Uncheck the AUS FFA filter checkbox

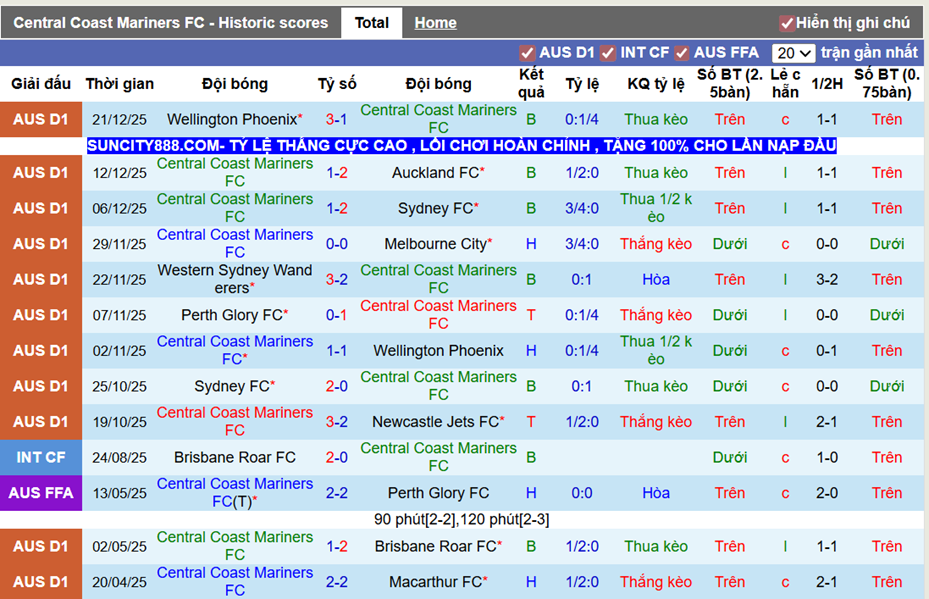pyautogui.click(x=682, y=53)
